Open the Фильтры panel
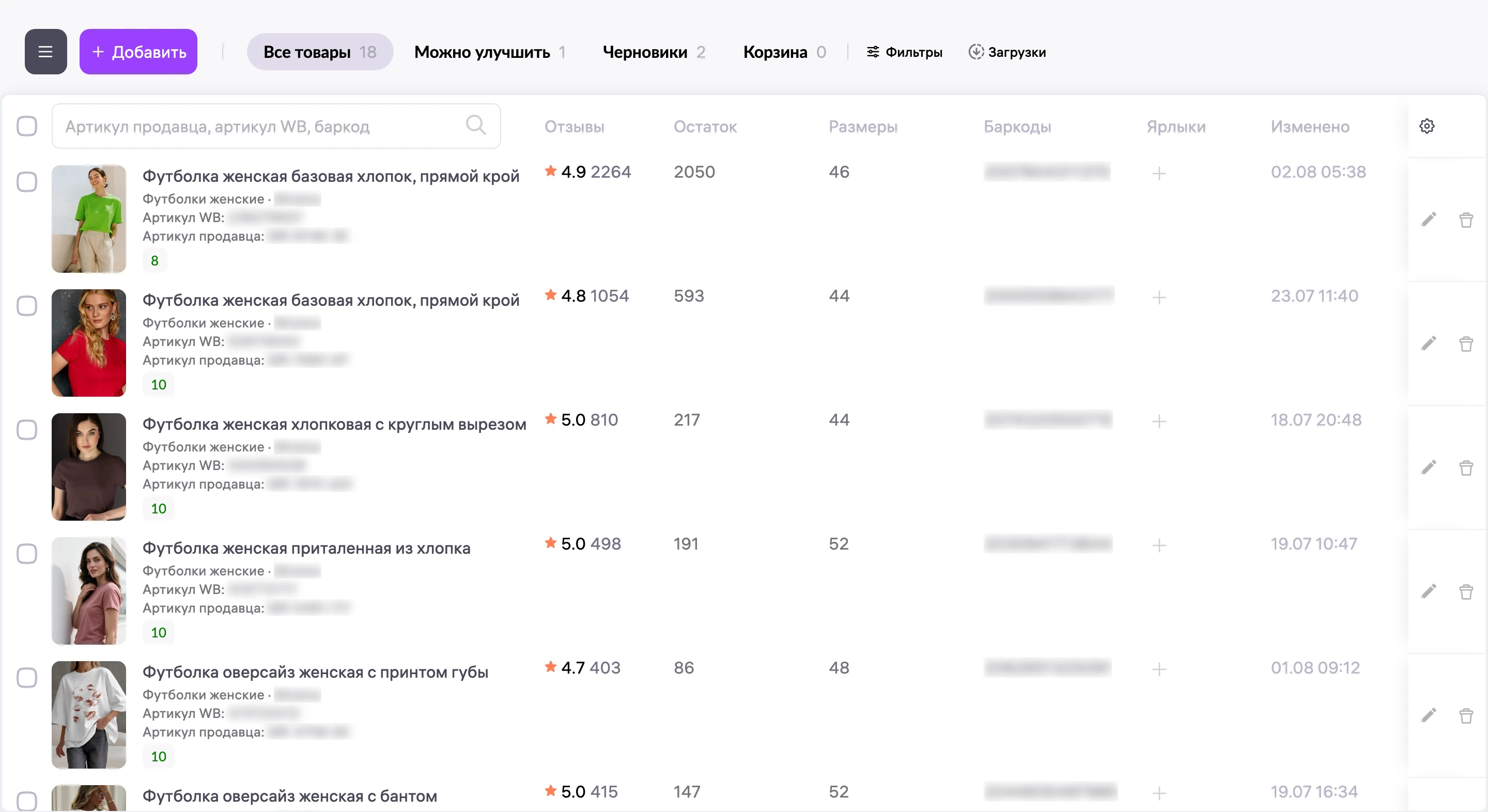Screen dimensions: 1488x812 (904, 52)
